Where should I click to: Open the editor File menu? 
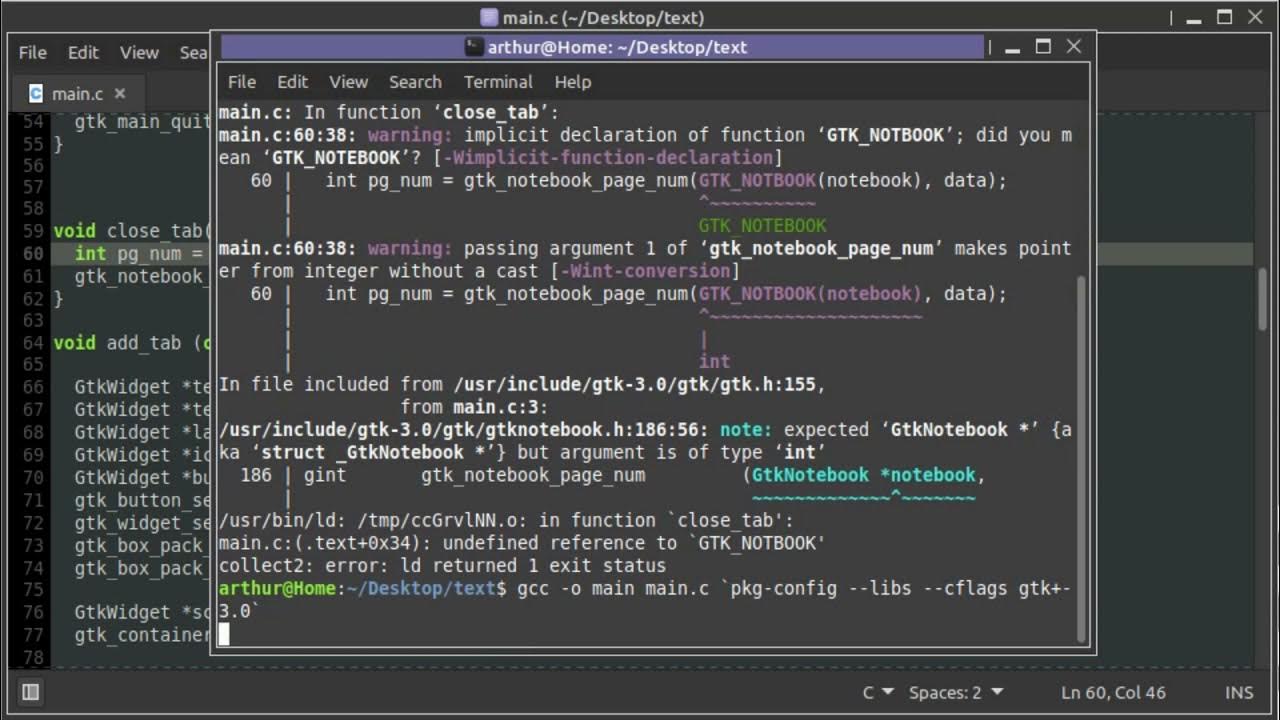(x=33, y=53)
